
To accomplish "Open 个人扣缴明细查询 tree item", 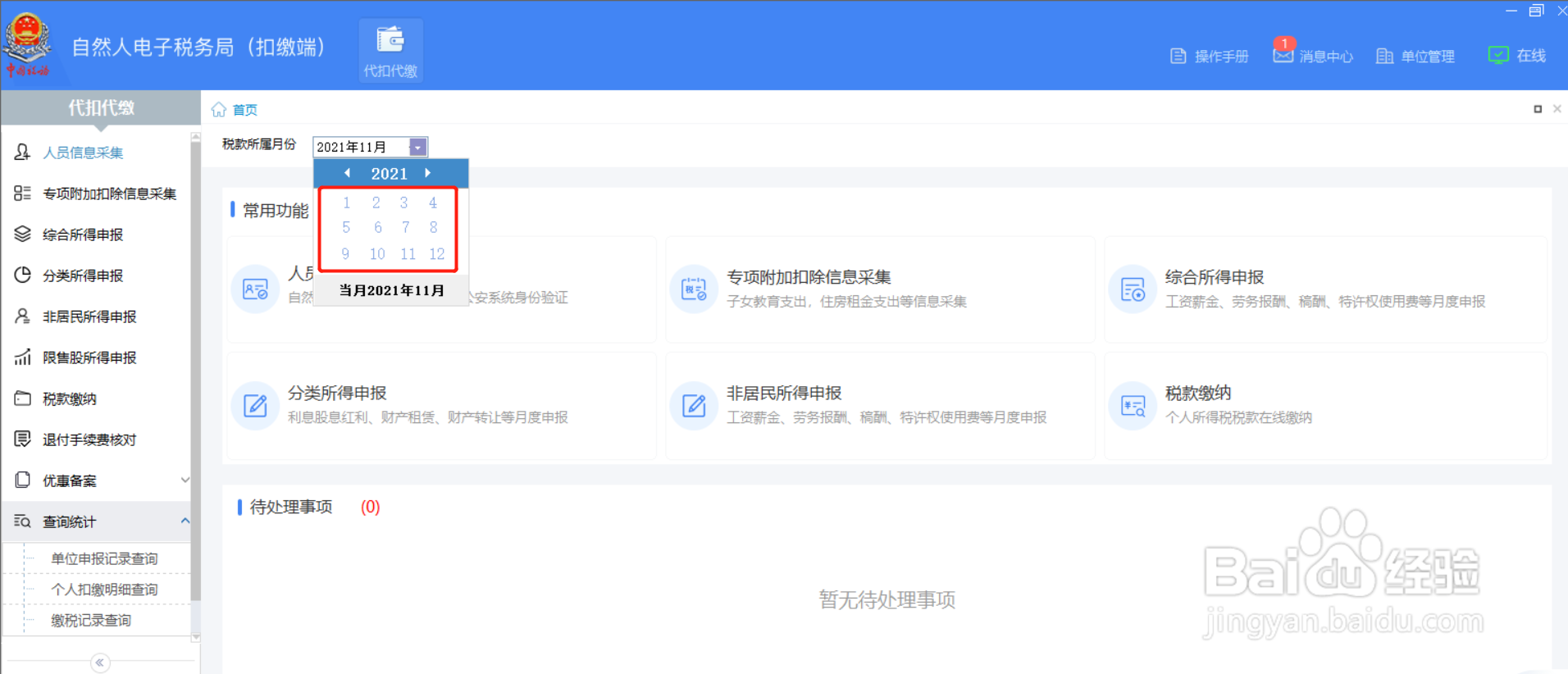I will point(104,590).
